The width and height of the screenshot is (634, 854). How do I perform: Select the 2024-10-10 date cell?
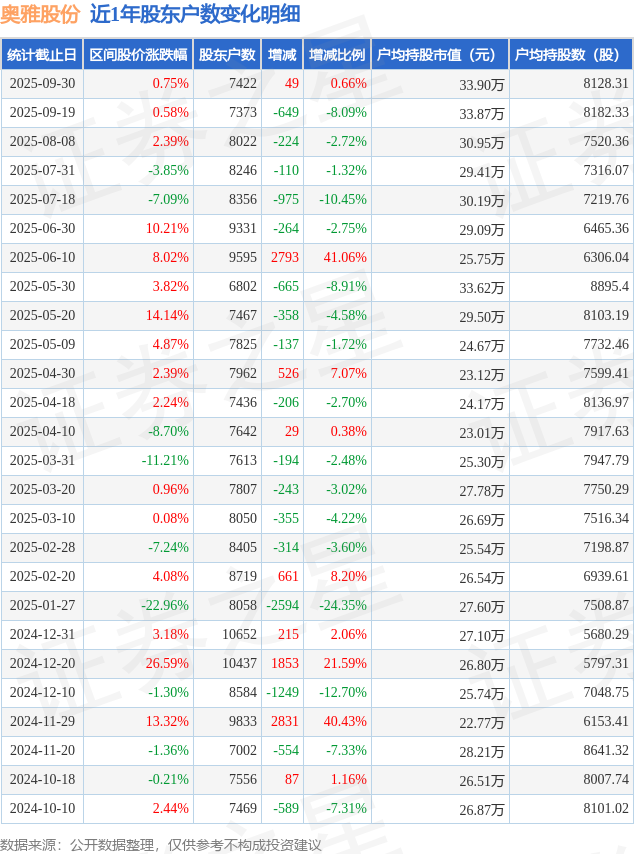coord(42,809)
